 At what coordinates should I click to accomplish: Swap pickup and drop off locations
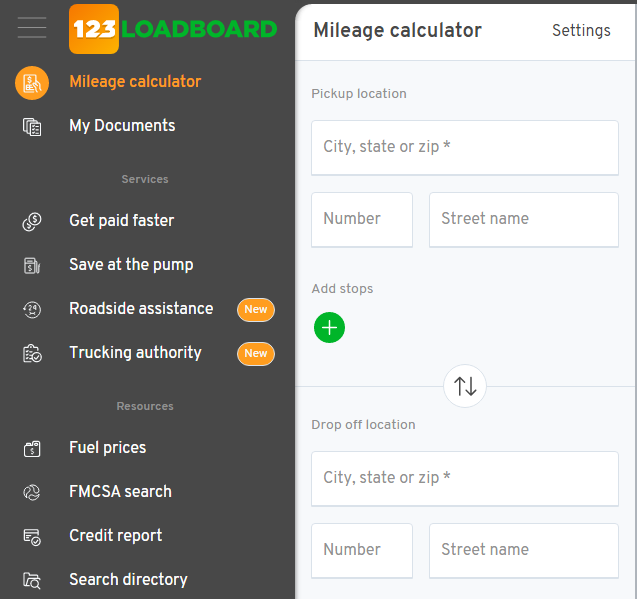(x=465, y=386)
